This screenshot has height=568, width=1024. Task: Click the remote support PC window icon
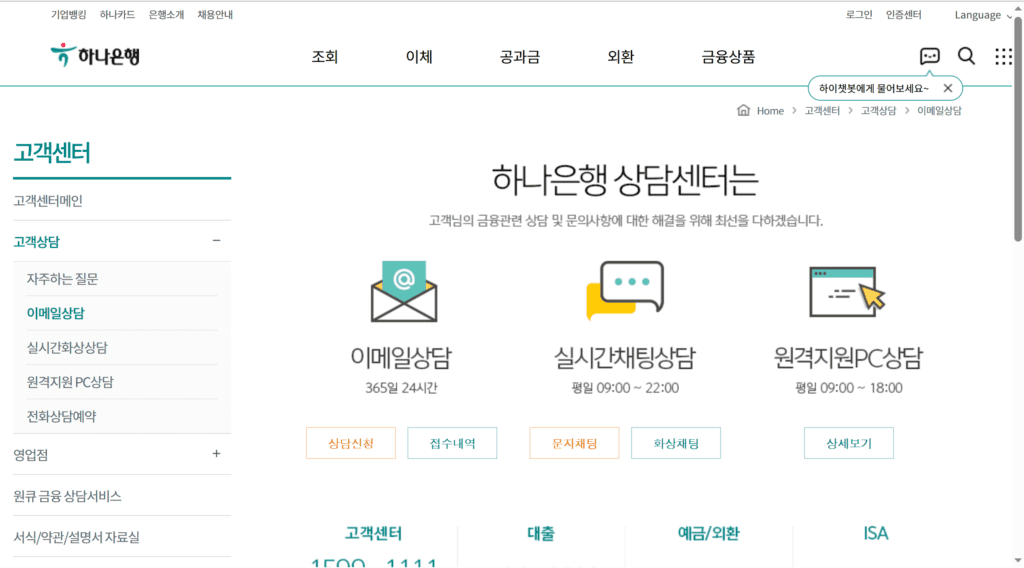click(847, 291)
